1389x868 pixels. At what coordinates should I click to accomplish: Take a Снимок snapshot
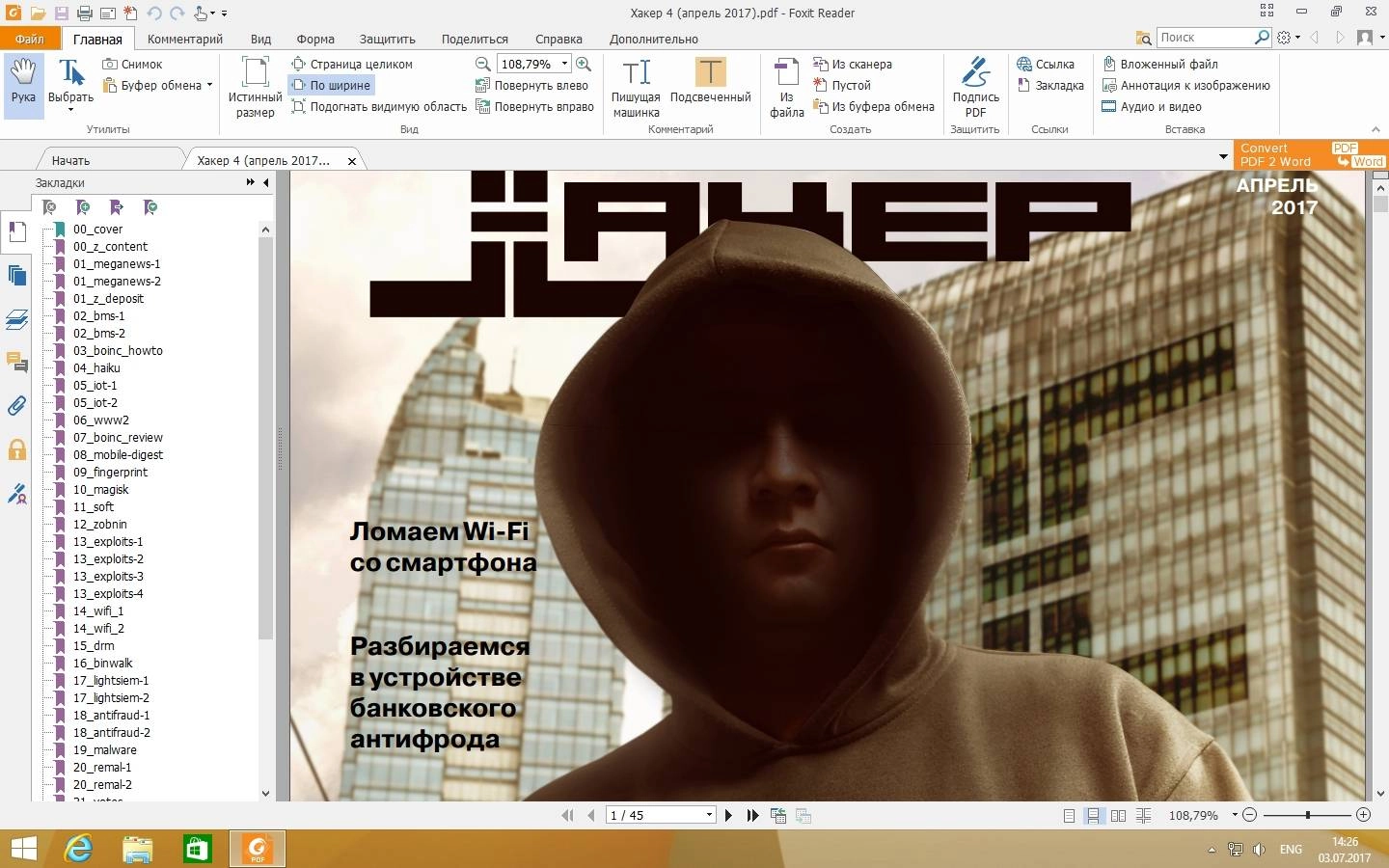point(132,64)
